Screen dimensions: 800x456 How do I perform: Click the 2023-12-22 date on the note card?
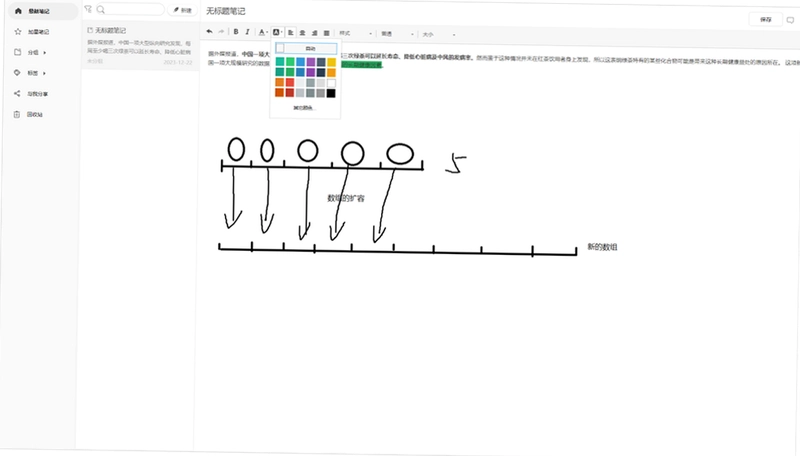[178, 62]
